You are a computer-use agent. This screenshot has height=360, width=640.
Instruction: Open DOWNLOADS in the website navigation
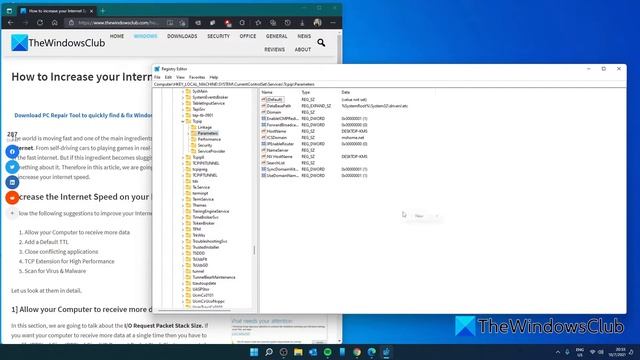182,36
